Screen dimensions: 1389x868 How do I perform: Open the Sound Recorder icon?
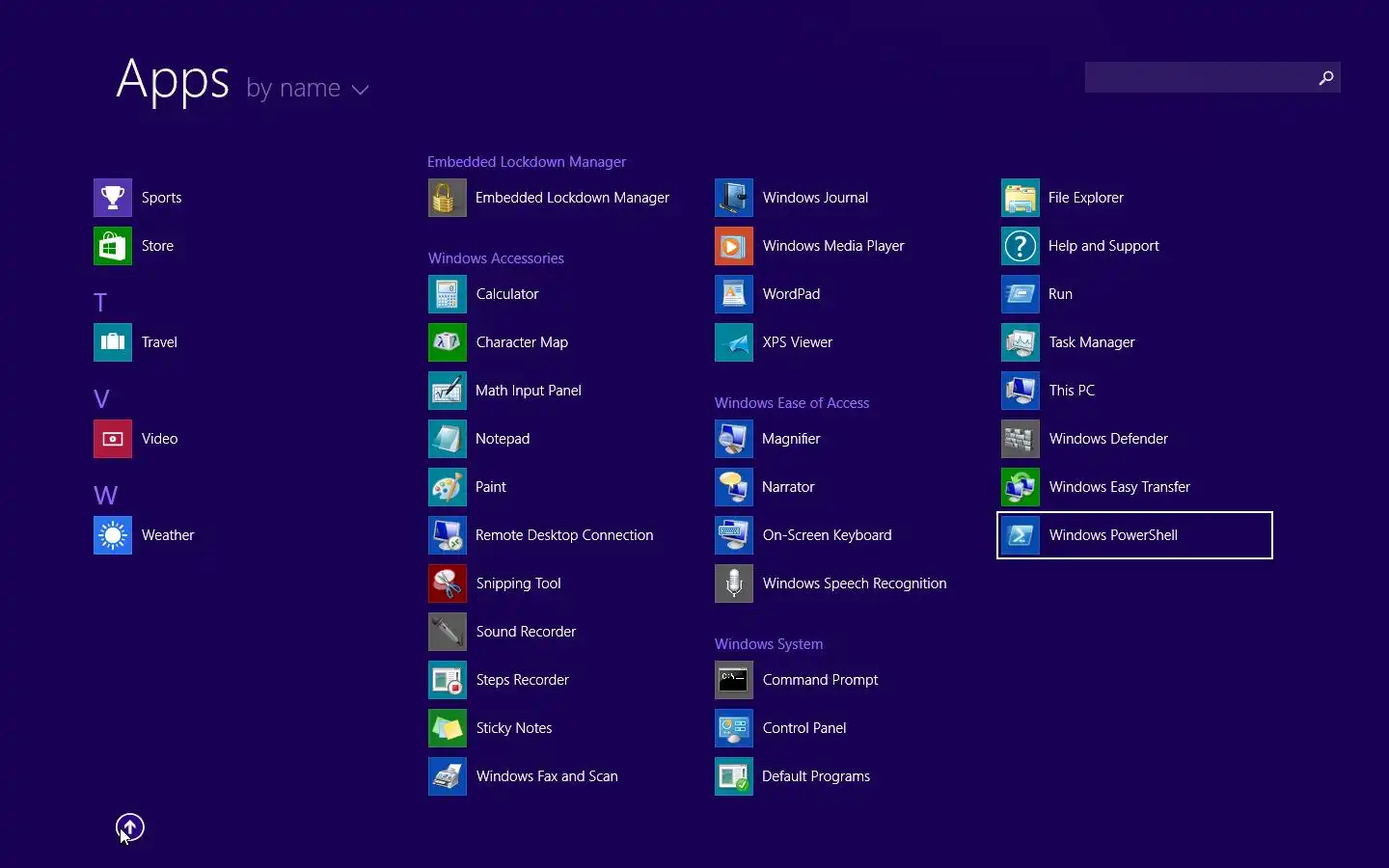click(x=448, y=632)
